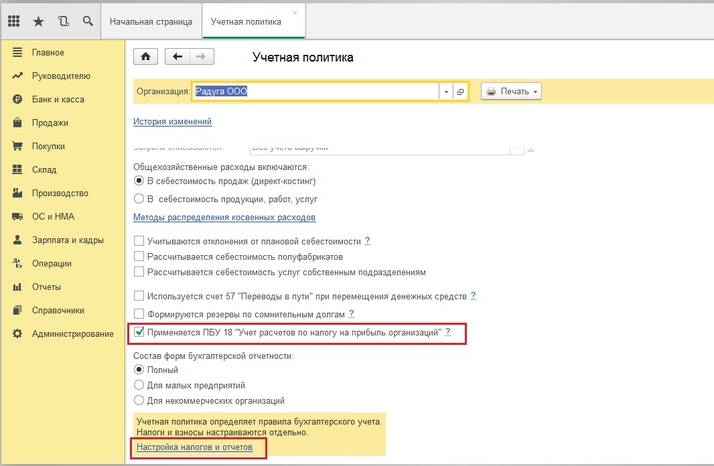The height and width of the screenshot is (466, 714).
Task: Open Продажи section in sidebar
Action: (x=50, y=123)
